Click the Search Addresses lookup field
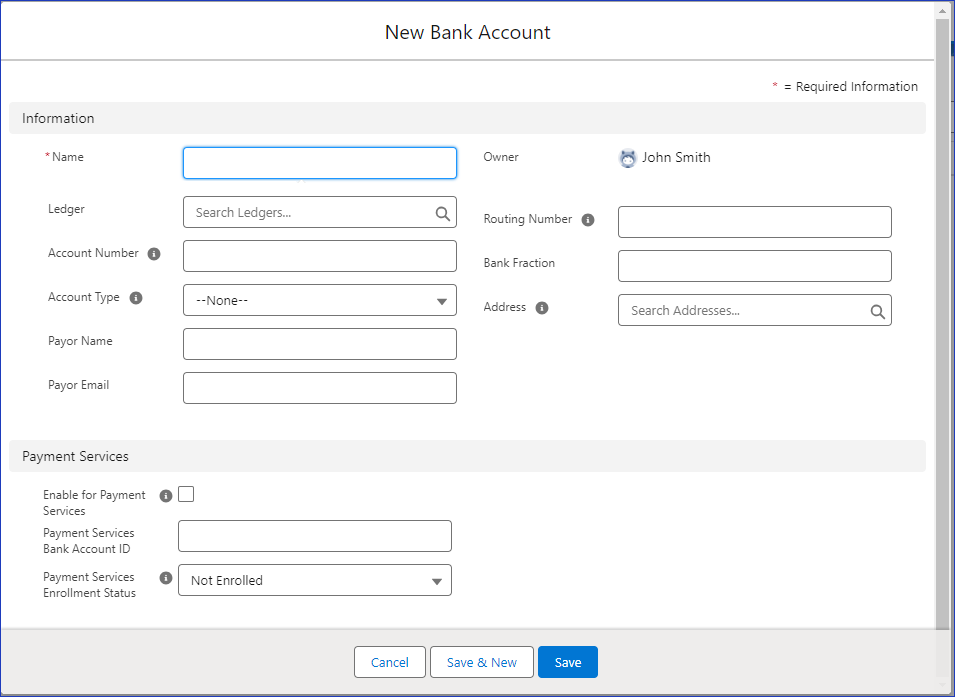The height and width of the screenshot is (697, 955). pyautogui.click(x=755, y=310)
